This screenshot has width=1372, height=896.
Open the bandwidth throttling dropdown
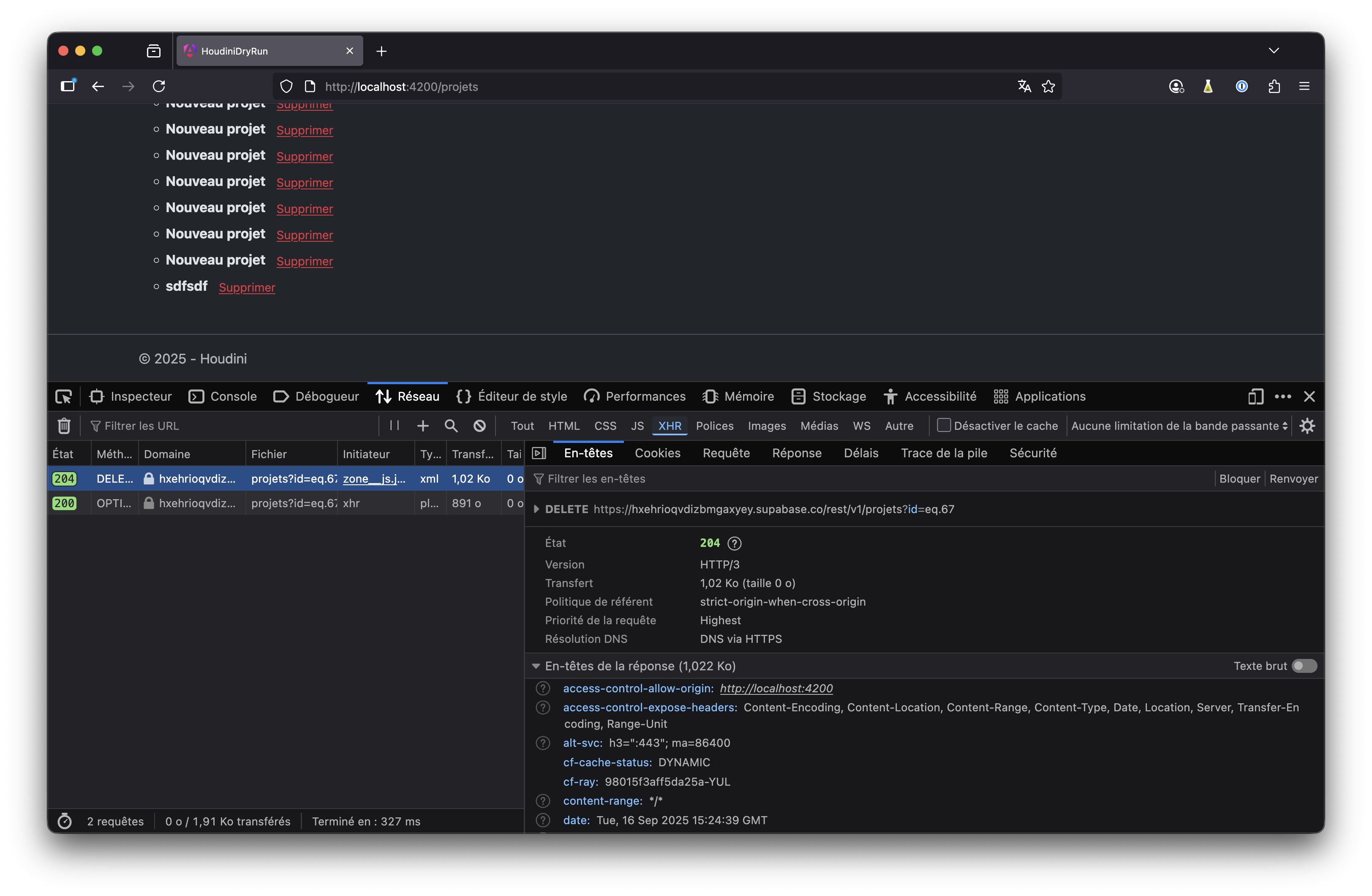[x=1179, y=426]
